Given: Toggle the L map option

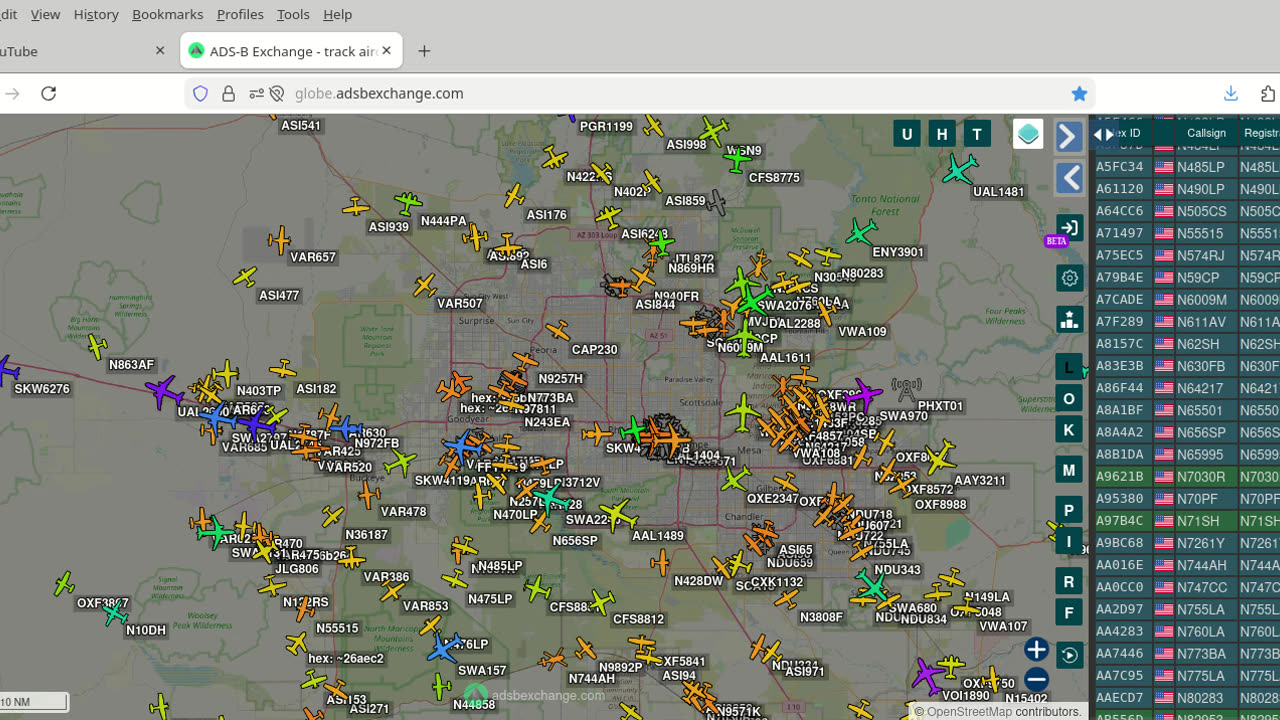Looking at the screenshot, I should (x=1068, y=367).
